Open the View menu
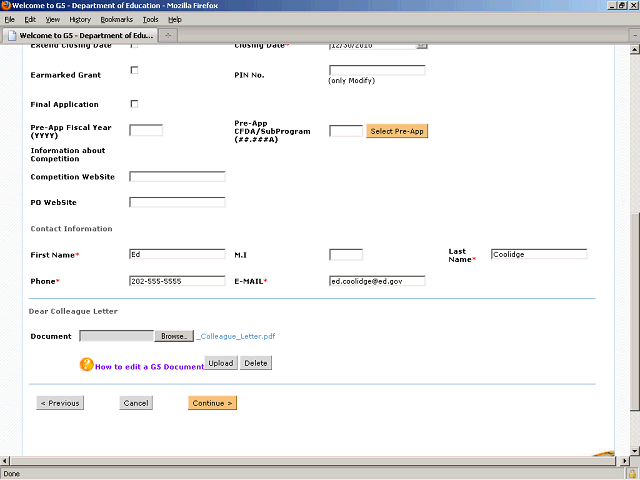 (53, 20)
